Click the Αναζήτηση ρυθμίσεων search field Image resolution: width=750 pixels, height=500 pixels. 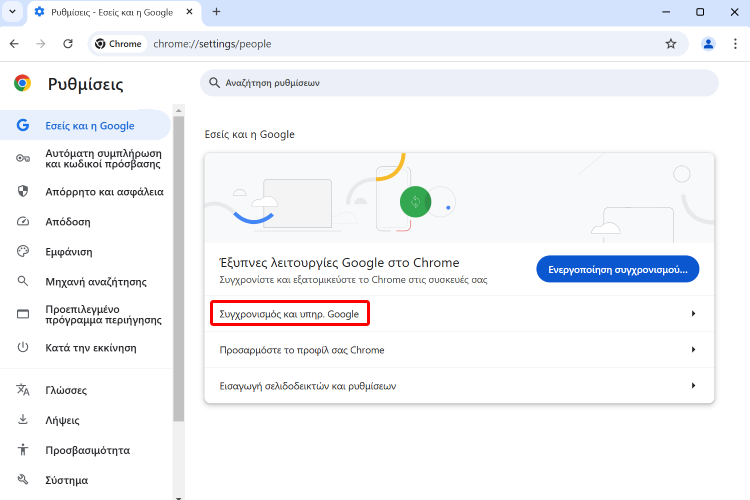[x=459, y=83]
